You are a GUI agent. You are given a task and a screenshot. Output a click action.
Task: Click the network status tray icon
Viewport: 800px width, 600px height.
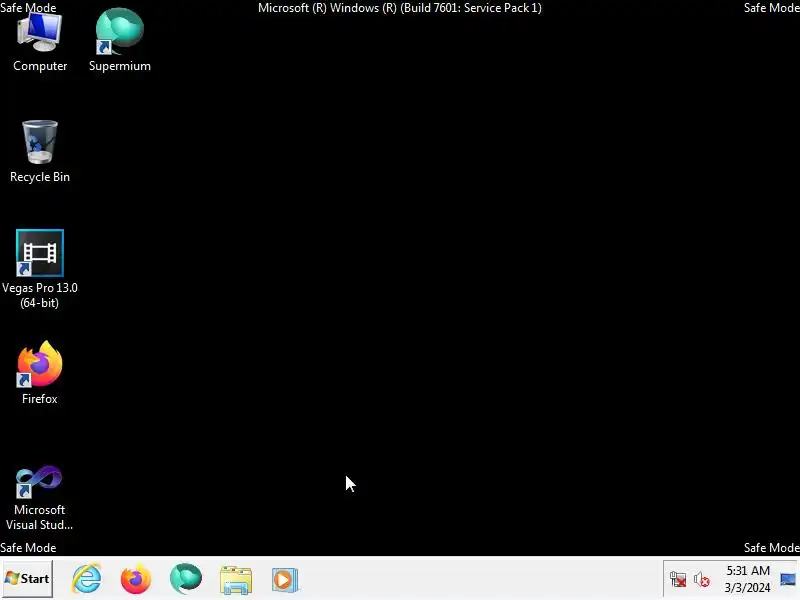pos(678,580)
